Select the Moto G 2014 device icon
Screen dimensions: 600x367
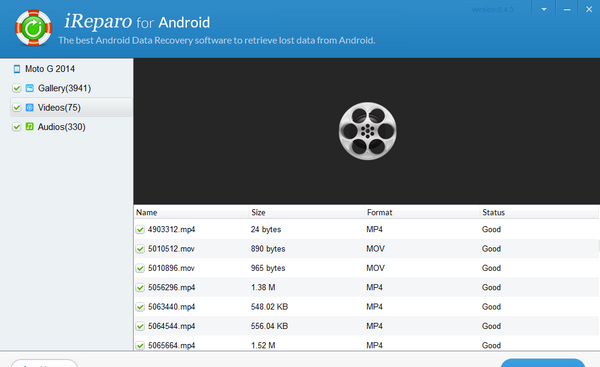click(17, 69)
